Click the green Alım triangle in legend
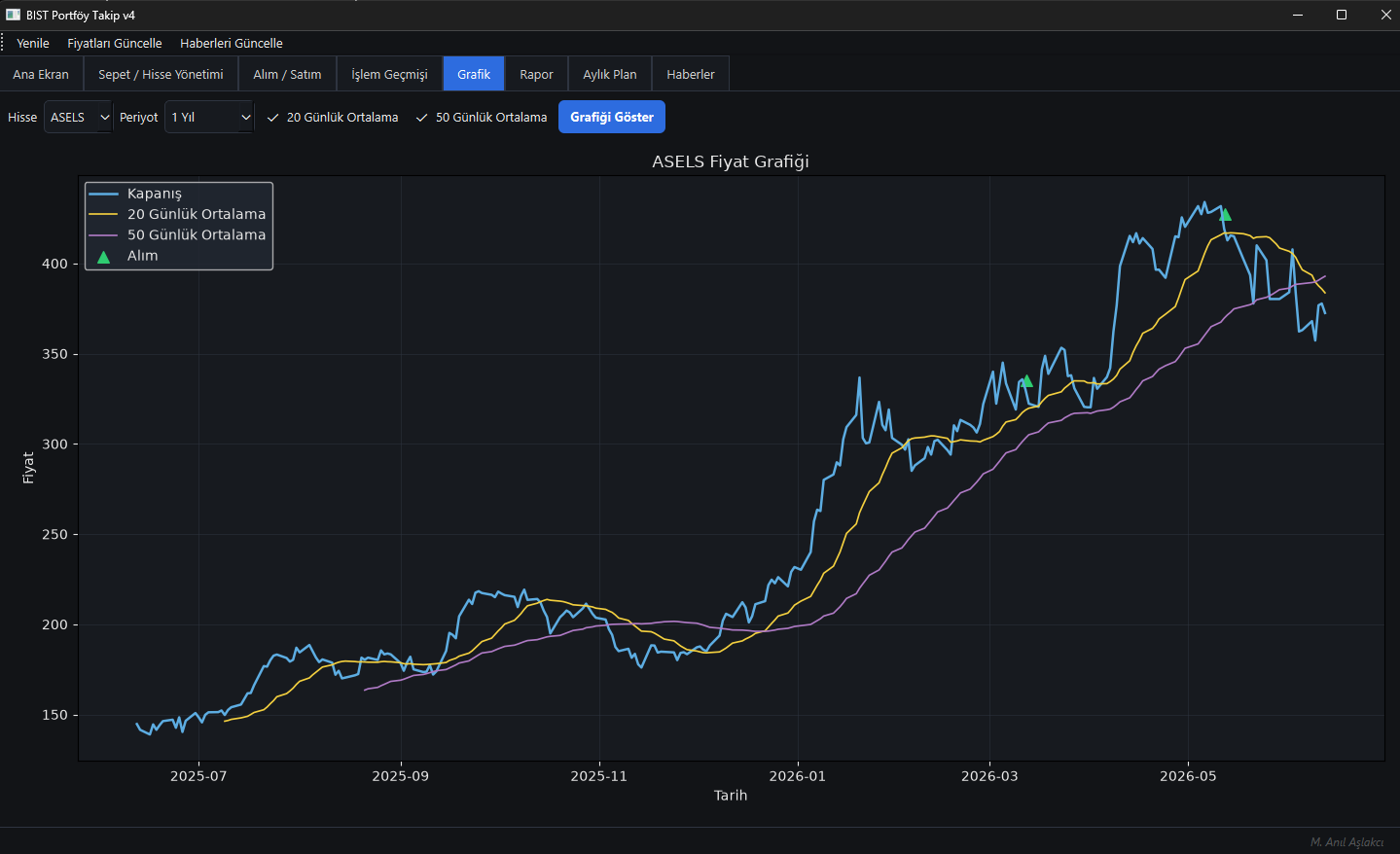 tap(104, 257)
